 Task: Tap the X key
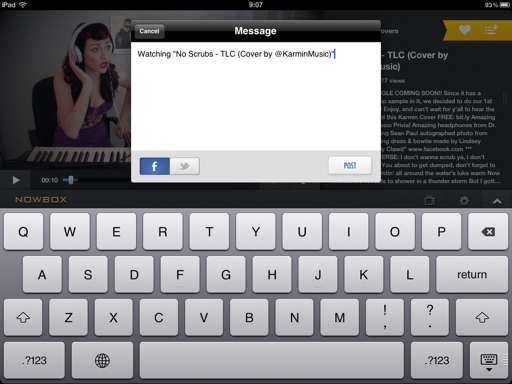(x=114, y=317)
